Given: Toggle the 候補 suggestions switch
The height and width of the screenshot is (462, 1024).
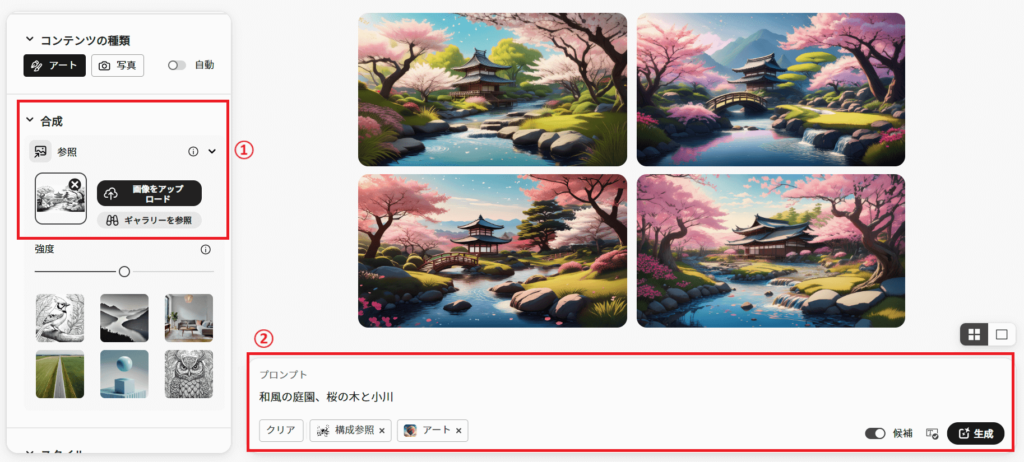Looking at the screenshot, I should click(875, 433).
